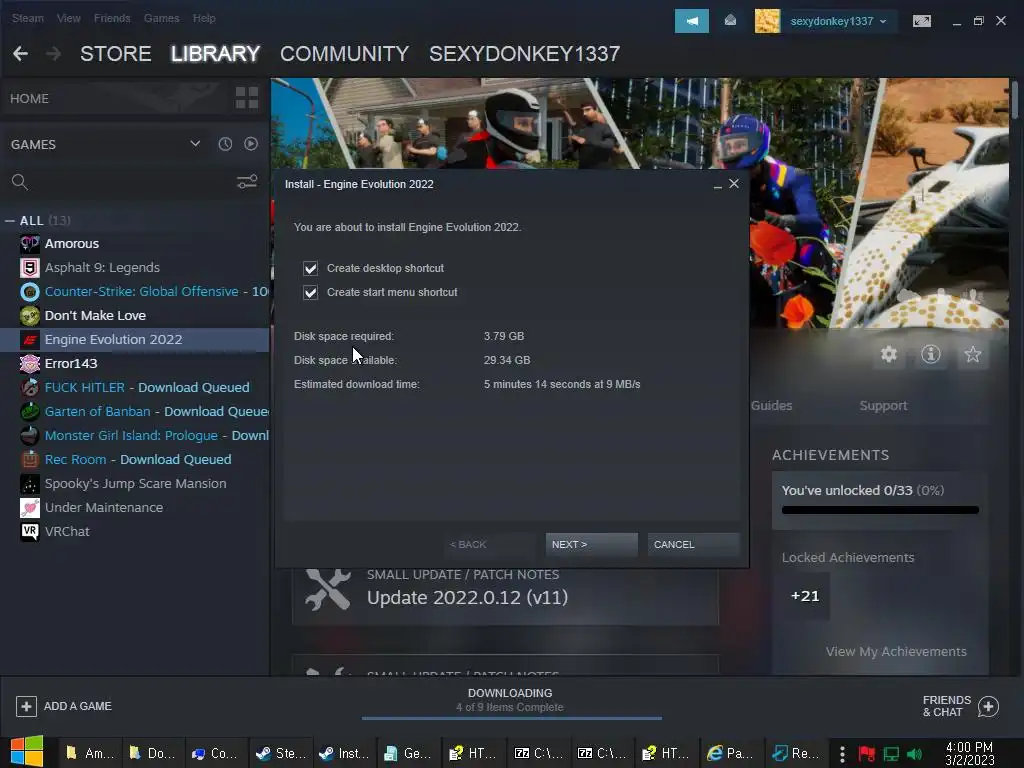Click the taskbar clock showing 4:00 PM
Screen dimensions: 1024x768
[970, 754]
